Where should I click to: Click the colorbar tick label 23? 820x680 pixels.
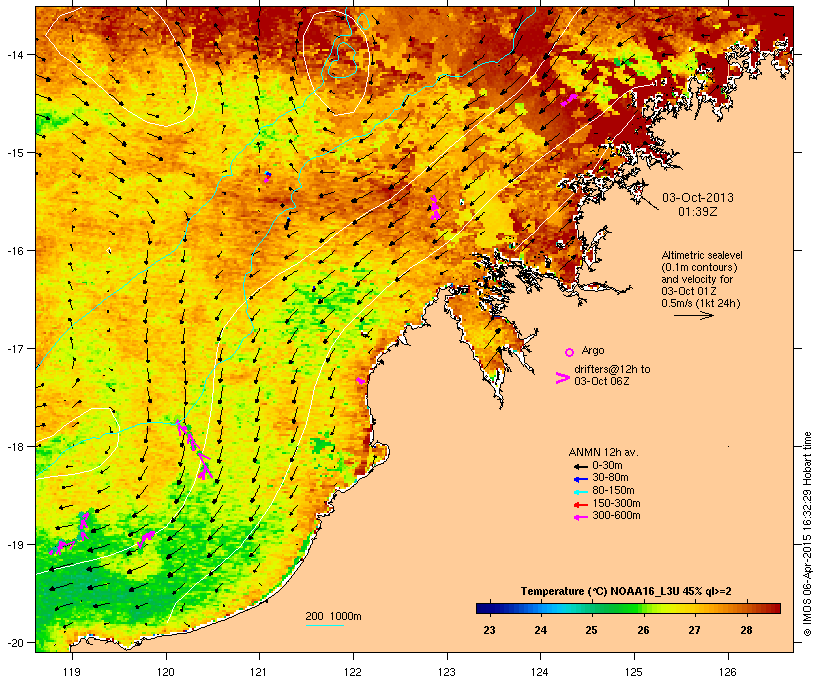[x=489, y=630]
